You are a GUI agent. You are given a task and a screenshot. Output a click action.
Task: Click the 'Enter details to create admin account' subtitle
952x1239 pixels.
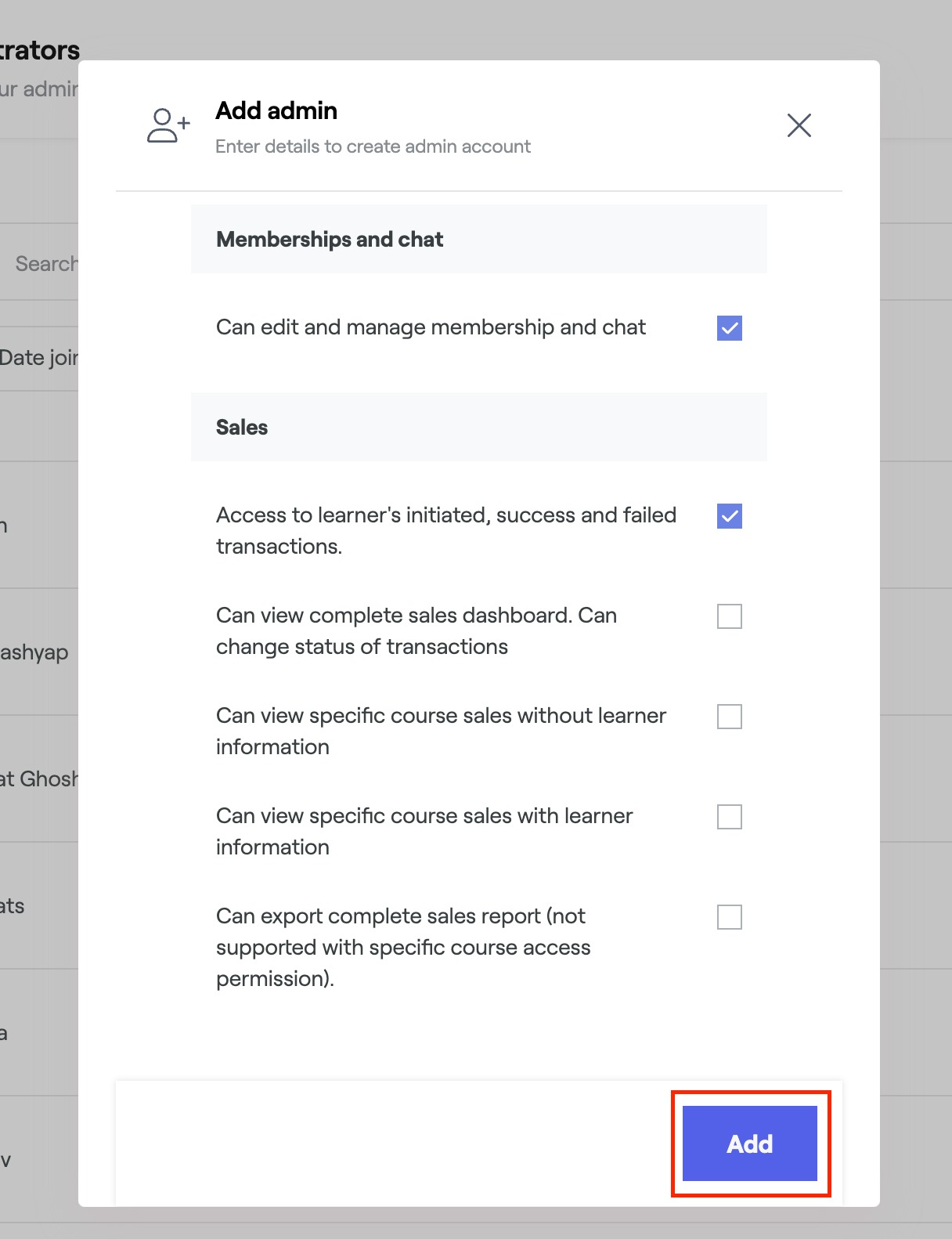pos(373,146)
